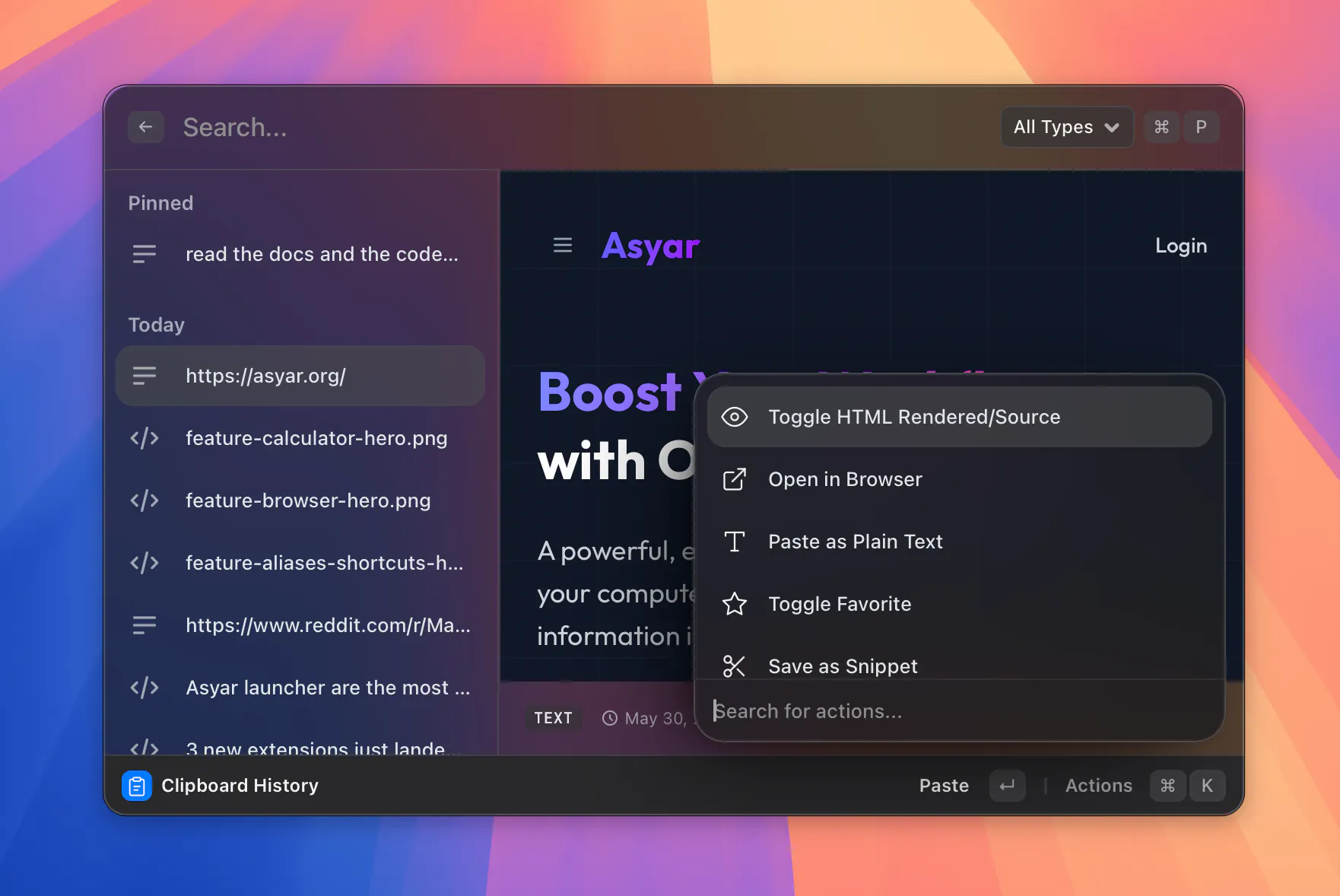Choose Toggle Favorite action

tap(960, 604)
